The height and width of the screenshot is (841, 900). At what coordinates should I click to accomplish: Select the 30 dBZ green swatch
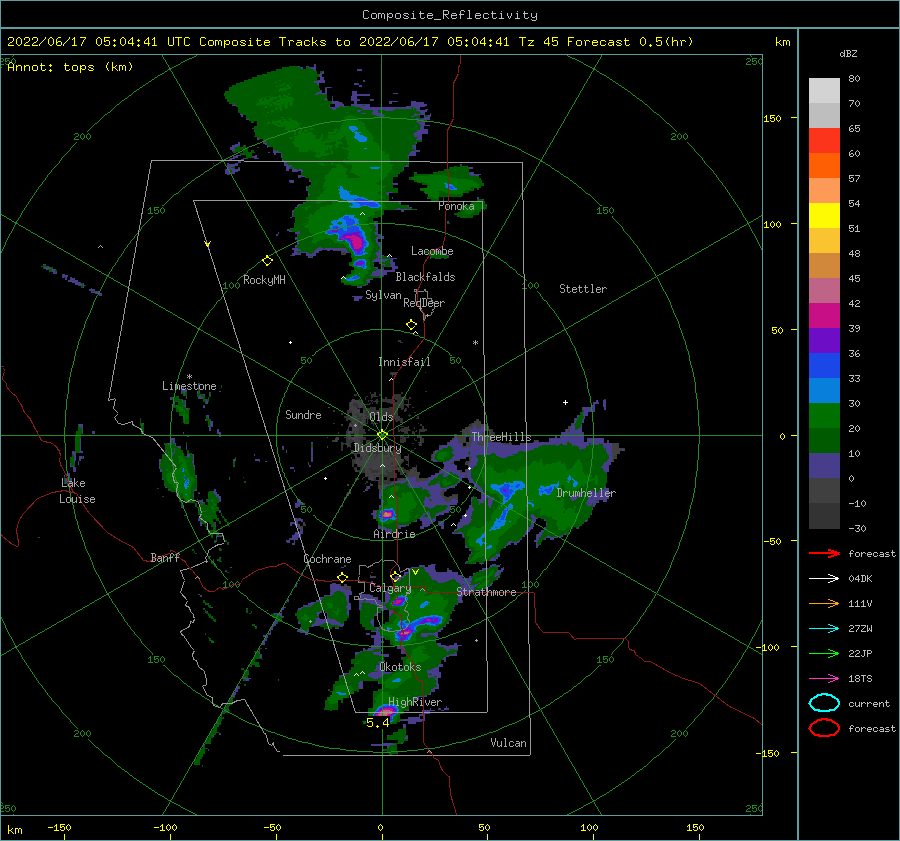(824, 415)
